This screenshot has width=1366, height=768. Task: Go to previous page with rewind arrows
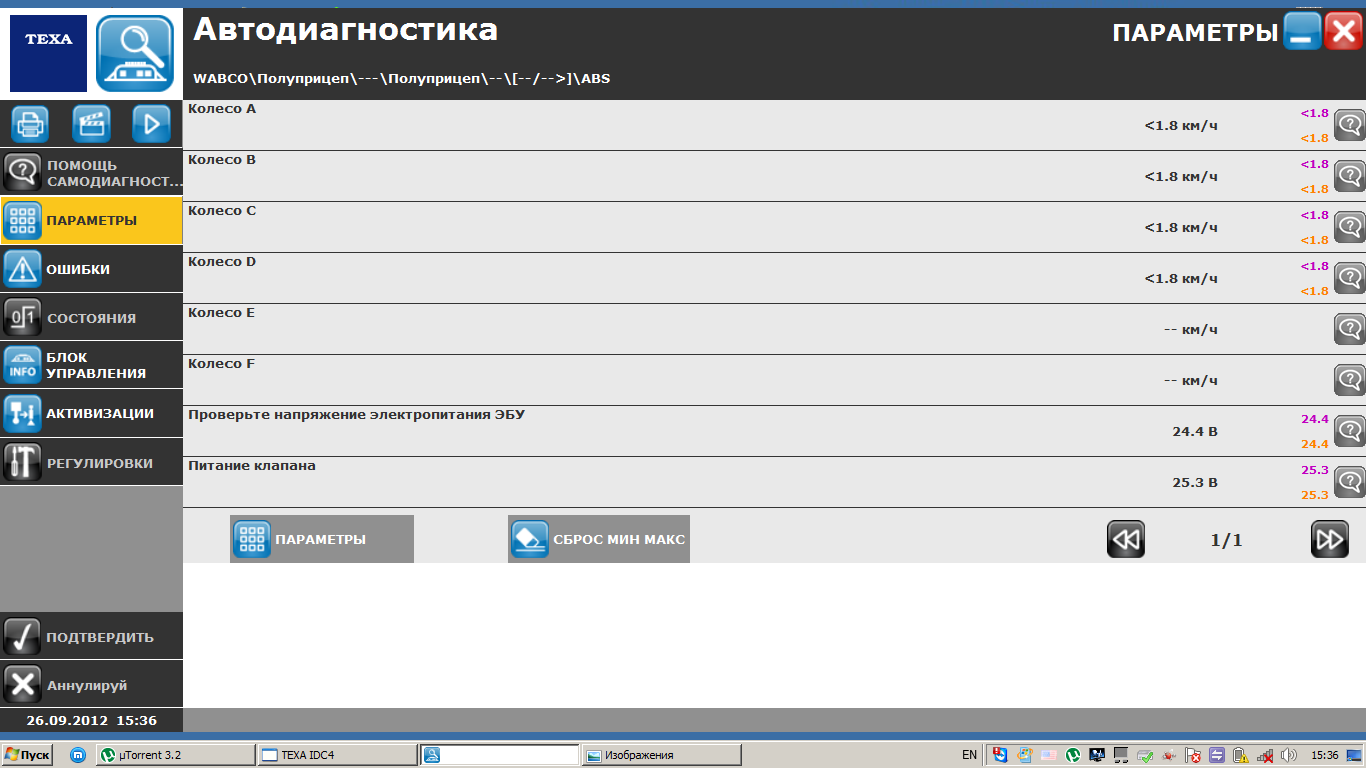click(x=1126, y=539)
